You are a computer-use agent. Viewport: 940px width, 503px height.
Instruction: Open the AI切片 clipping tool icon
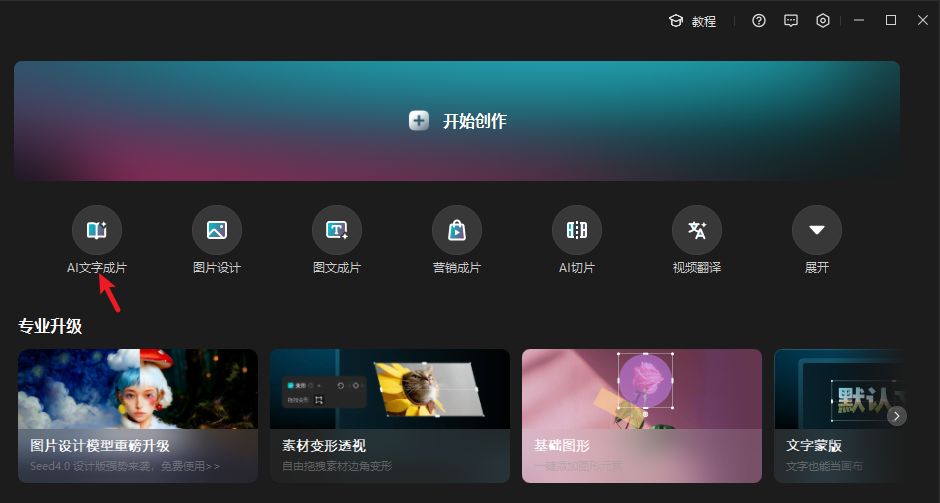pos(577,231)
